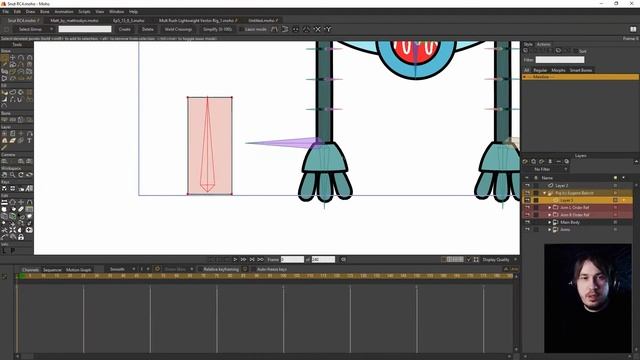Viewport: 640px width, 360px height.
Task: Hide Layer 3 using its eye icon
Action: click(527, 200)
